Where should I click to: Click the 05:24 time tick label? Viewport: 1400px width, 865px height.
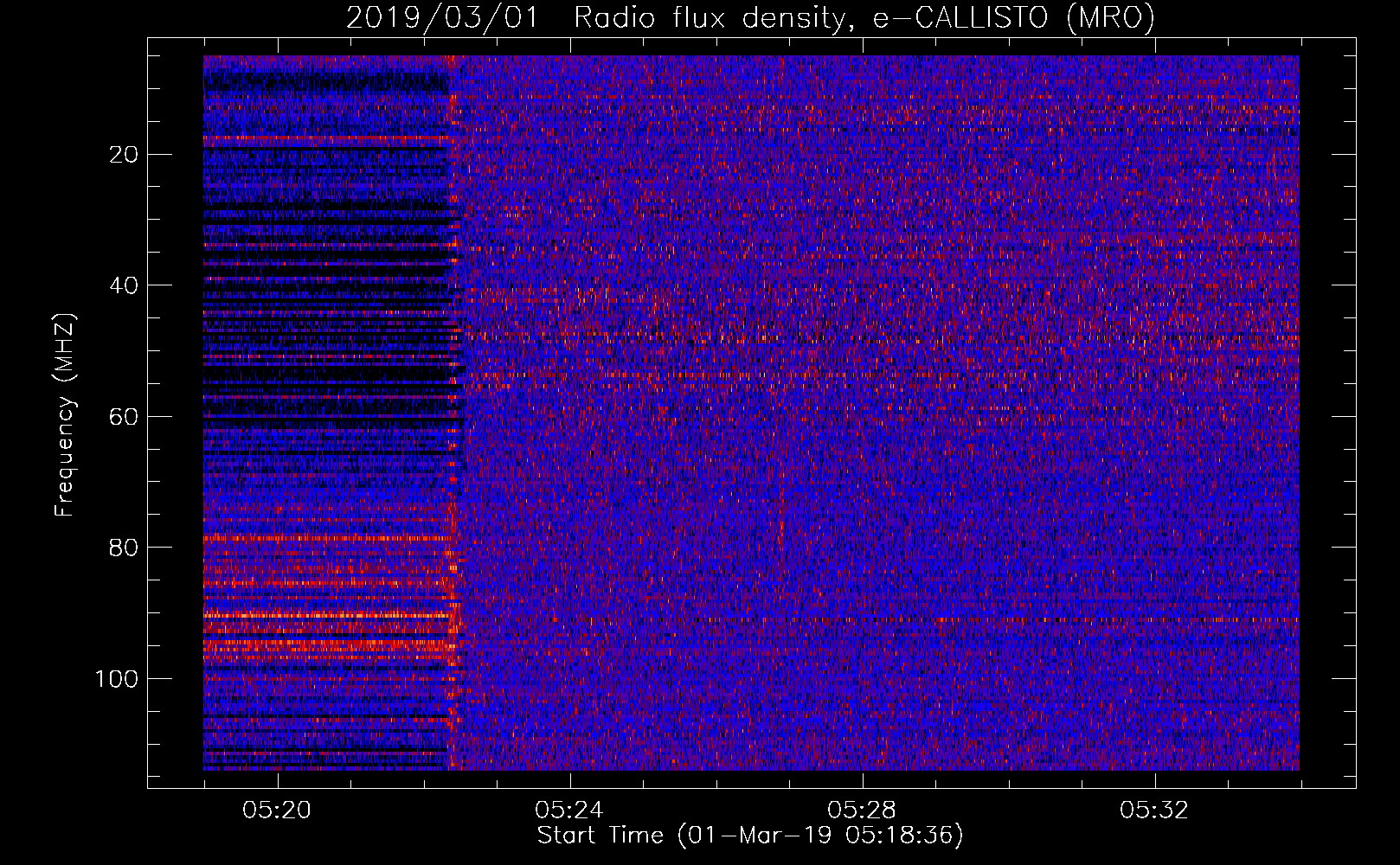coord(569,811)
